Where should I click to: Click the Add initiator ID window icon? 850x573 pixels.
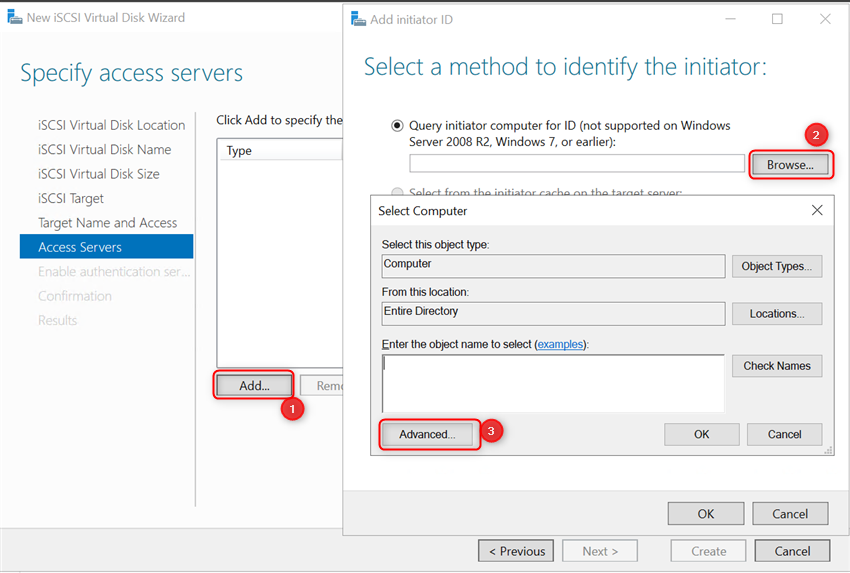pyautogui.click(x=358, y=19)
